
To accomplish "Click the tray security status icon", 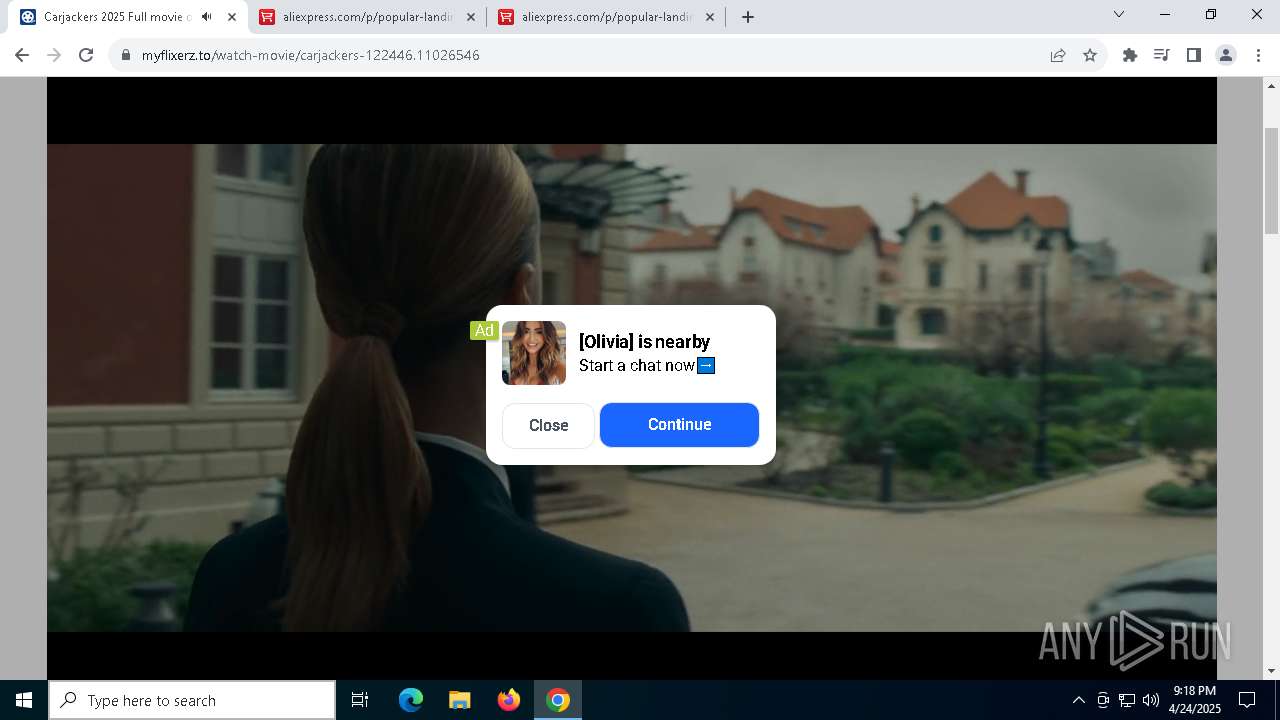I will coord(1103,700).
